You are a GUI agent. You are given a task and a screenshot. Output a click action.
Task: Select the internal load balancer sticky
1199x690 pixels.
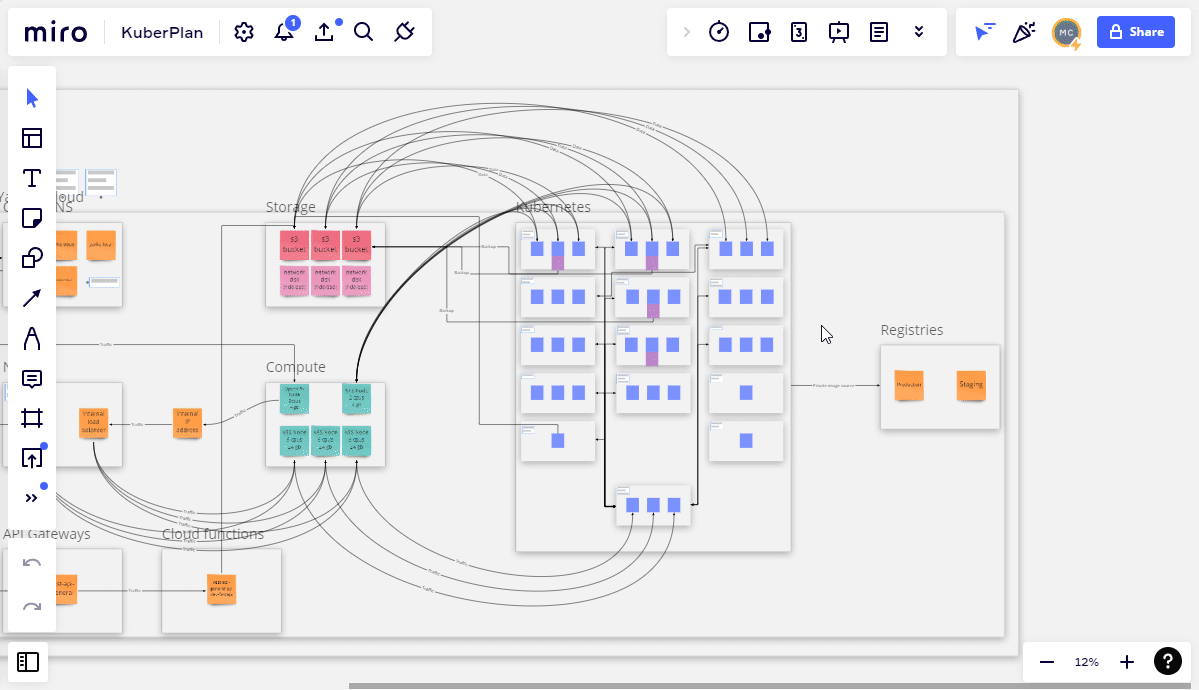point(93,423)
